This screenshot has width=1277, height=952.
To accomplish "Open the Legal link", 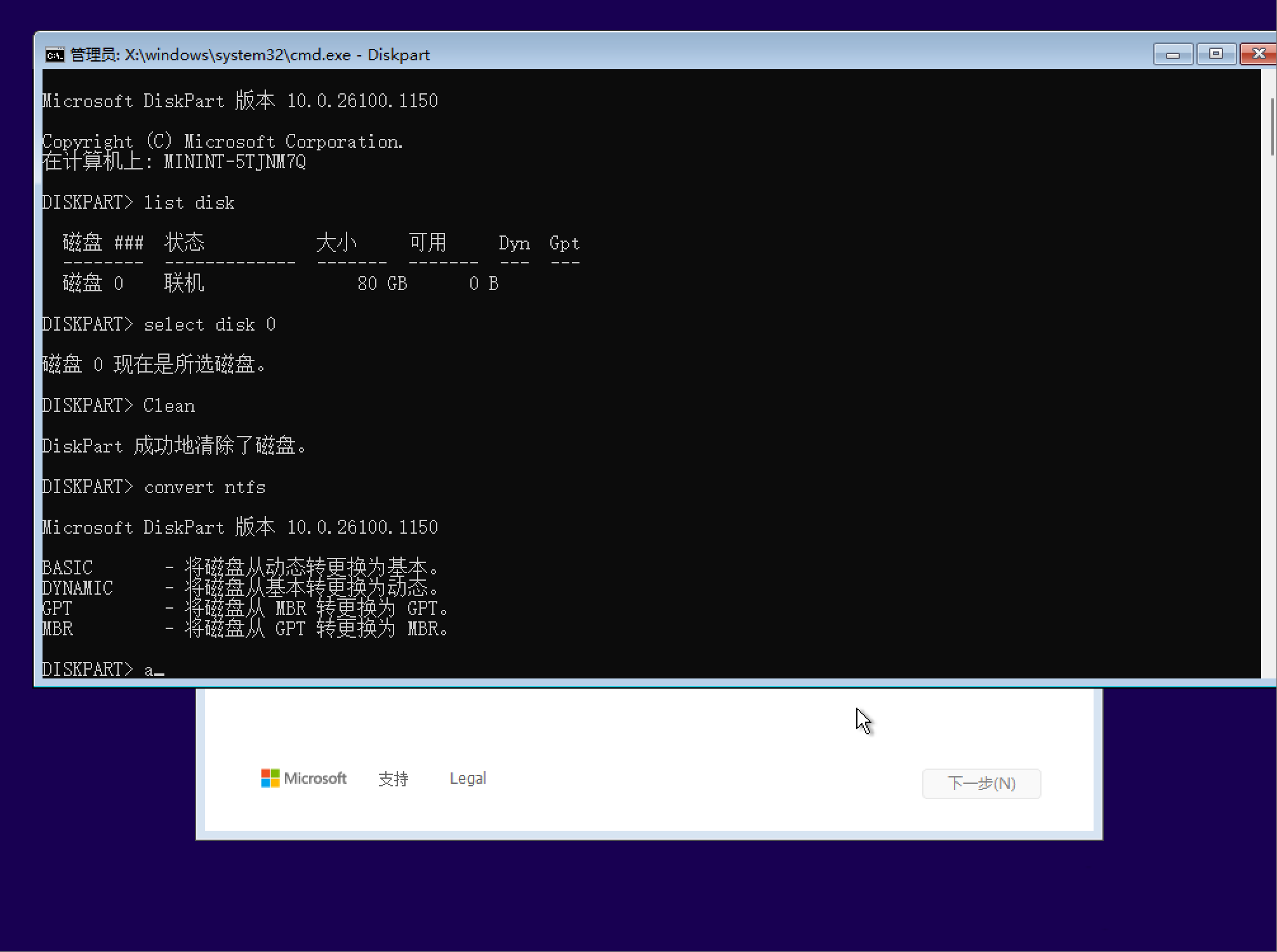I will click(468, 778).
